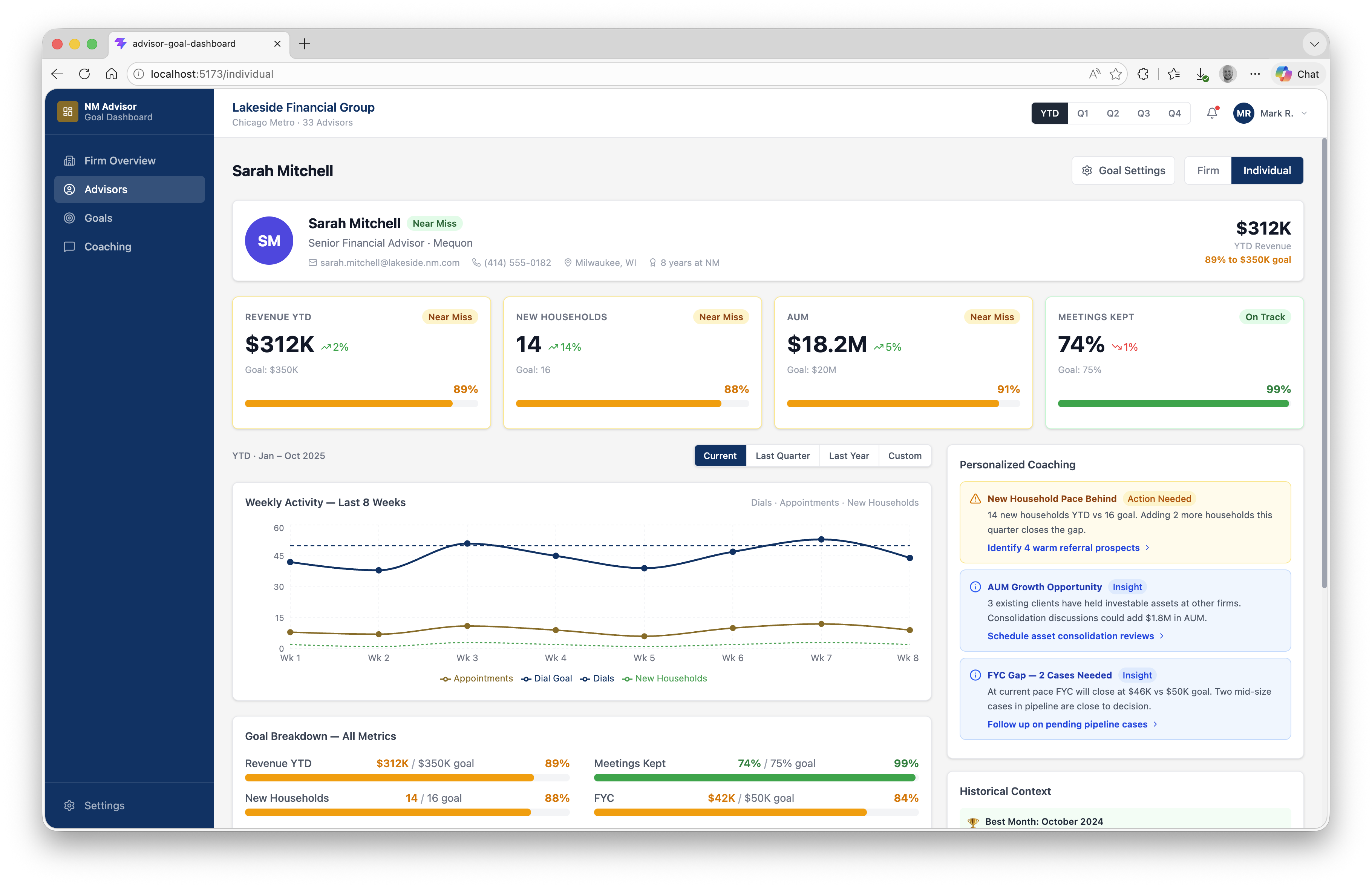Open the browser tab list chevron

click(x=1314, y=44)
